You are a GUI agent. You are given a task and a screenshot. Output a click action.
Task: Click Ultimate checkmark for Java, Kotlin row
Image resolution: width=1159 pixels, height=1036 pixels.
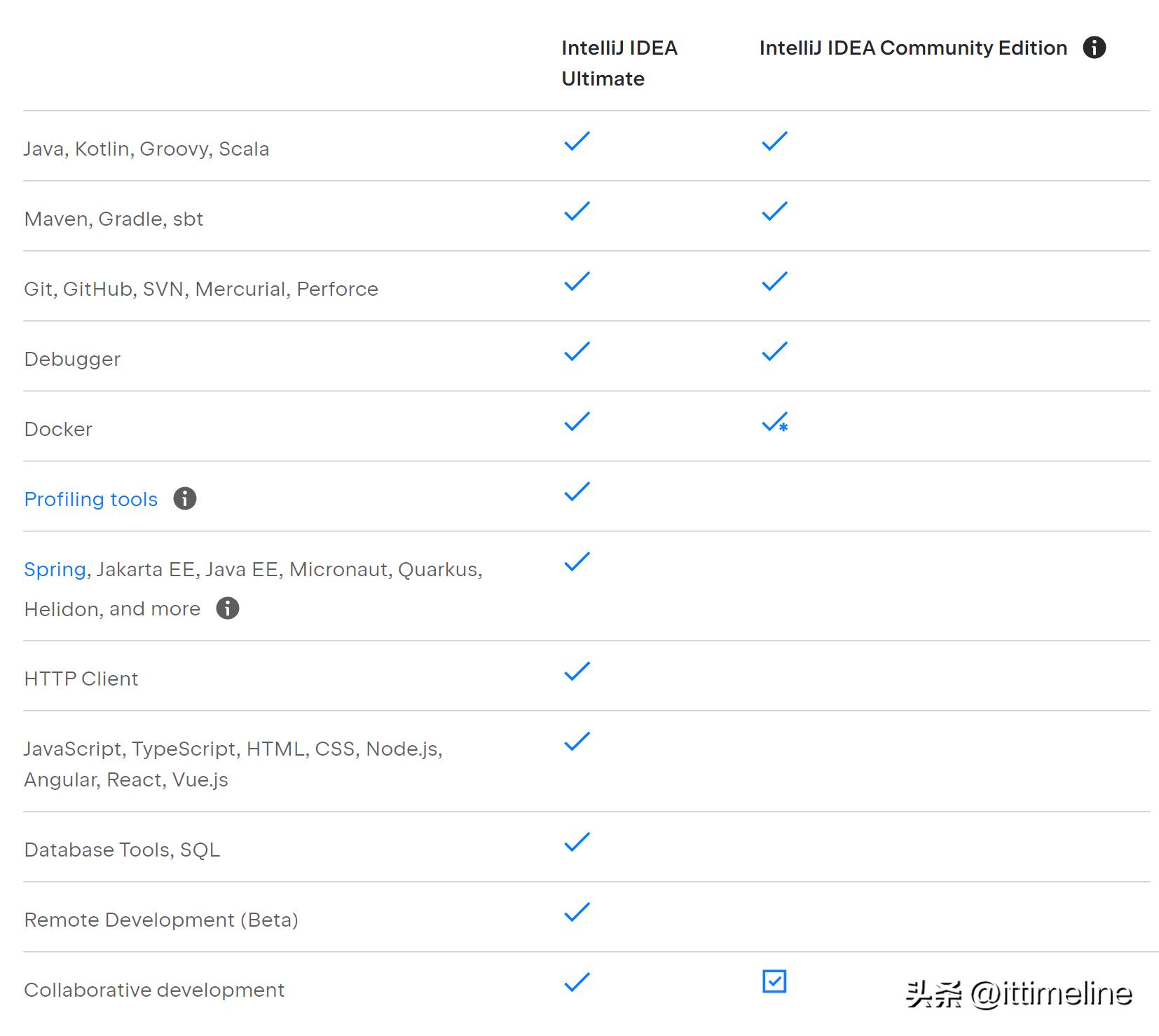(x=577, y=141)
